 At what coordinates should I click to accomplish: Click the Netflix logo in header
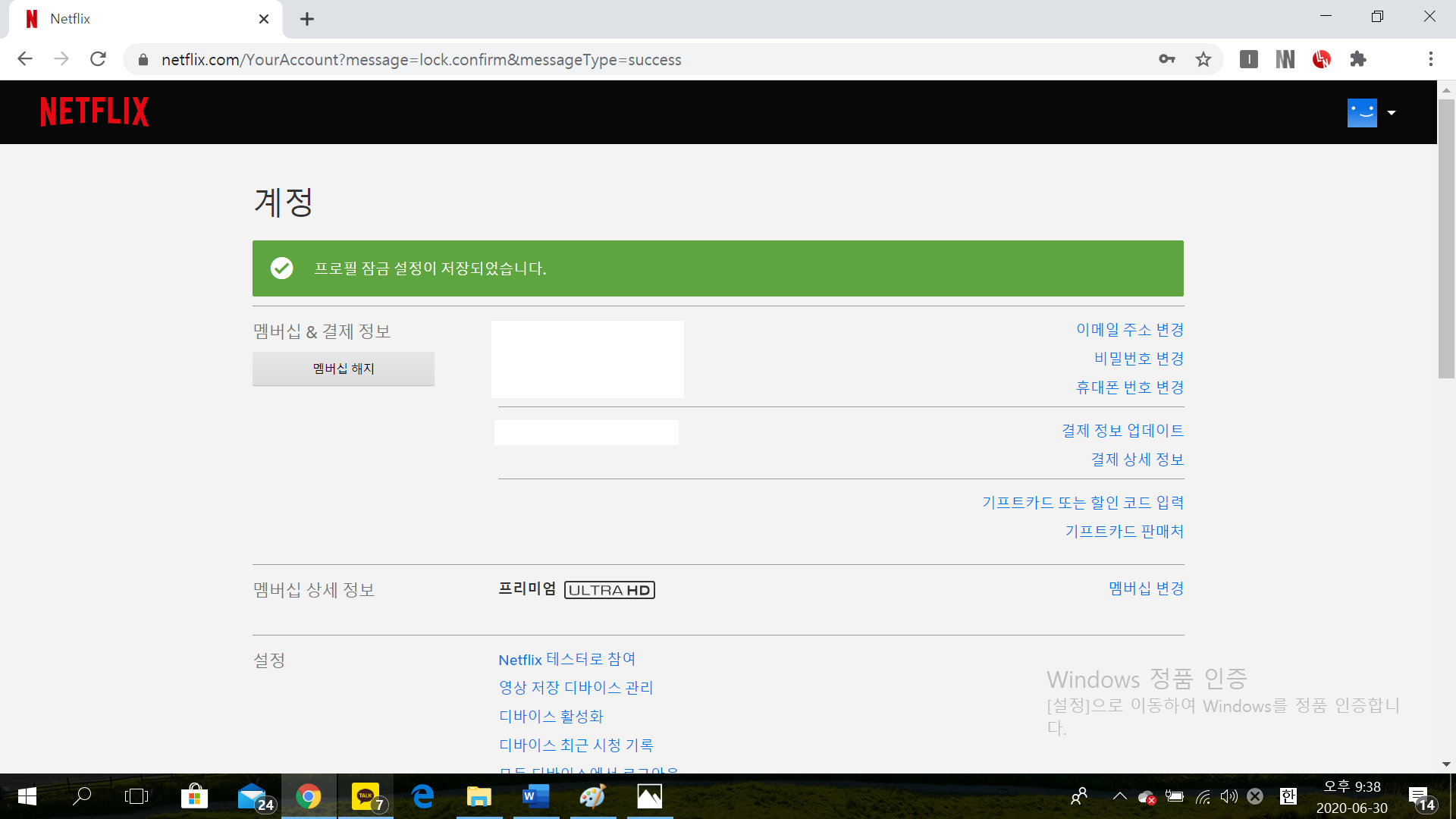coord(94,111)
